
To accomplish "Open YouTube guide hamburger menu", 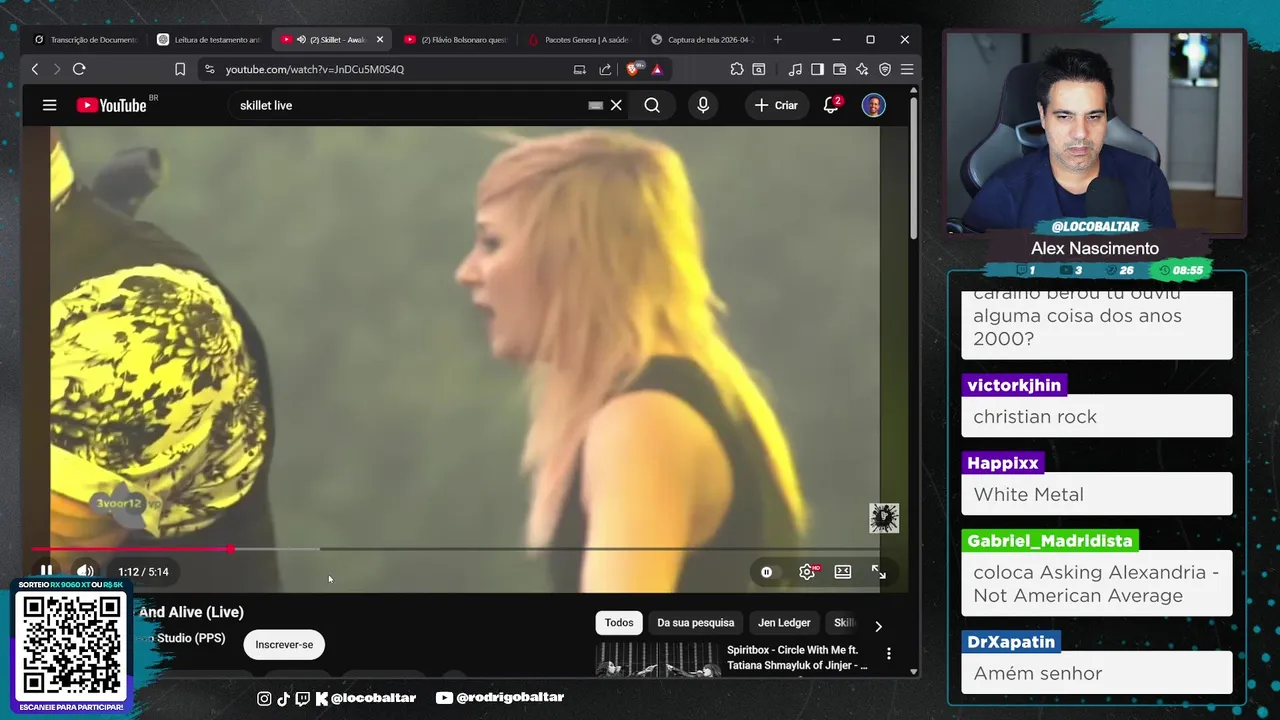I will [x=49, y=105].
